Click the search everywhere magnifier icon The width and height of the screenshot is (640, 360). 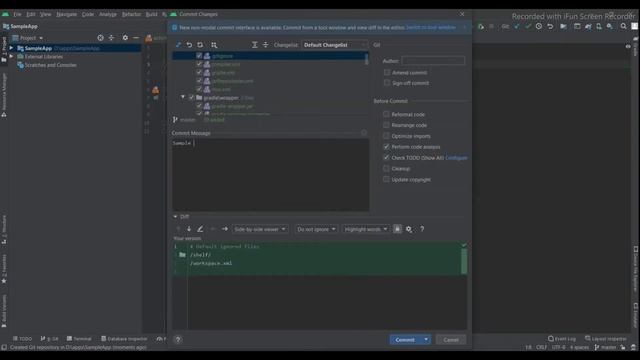click(623, 27)
